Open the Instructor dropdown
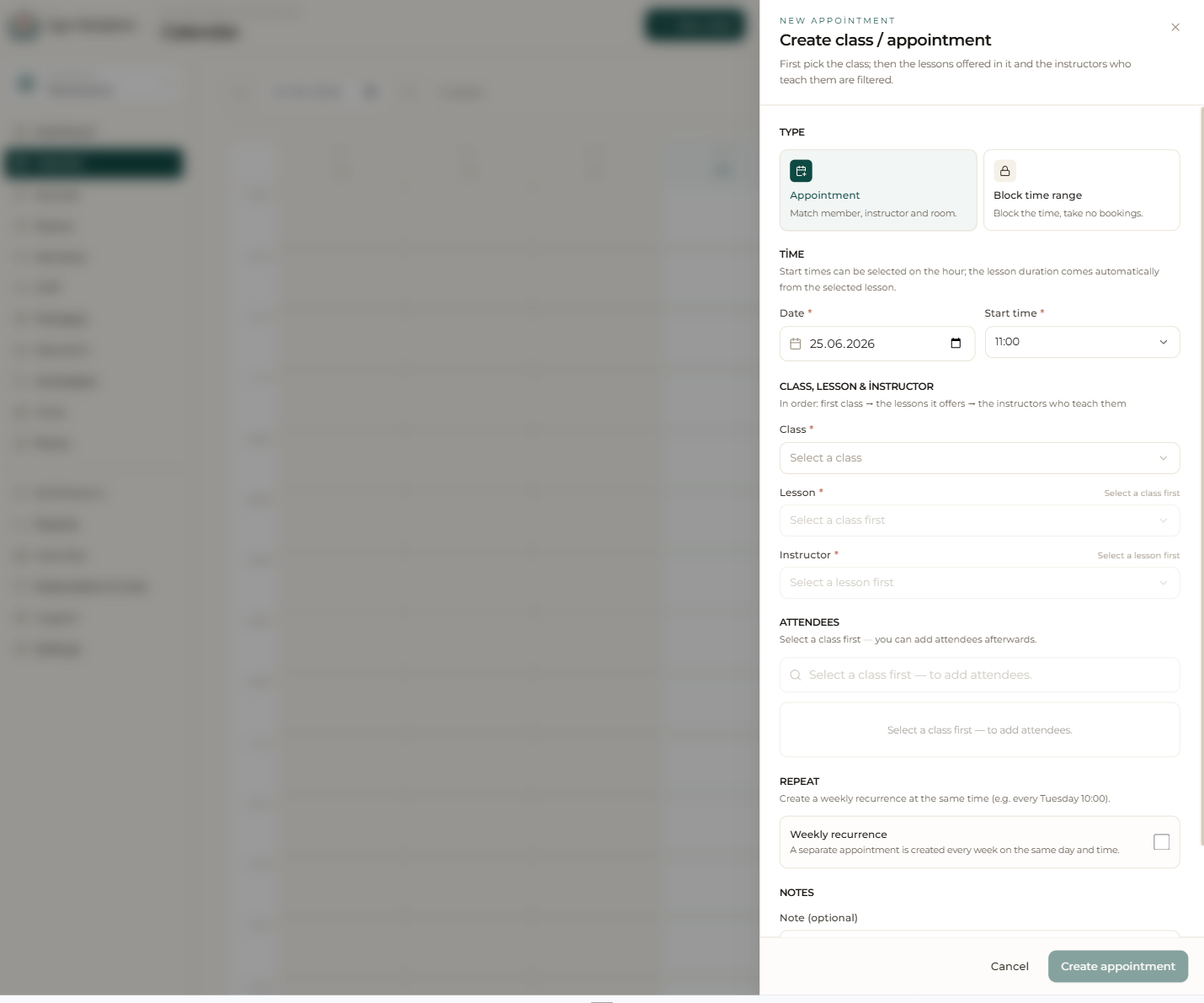 pyautogui.click(x=979, y=583)
